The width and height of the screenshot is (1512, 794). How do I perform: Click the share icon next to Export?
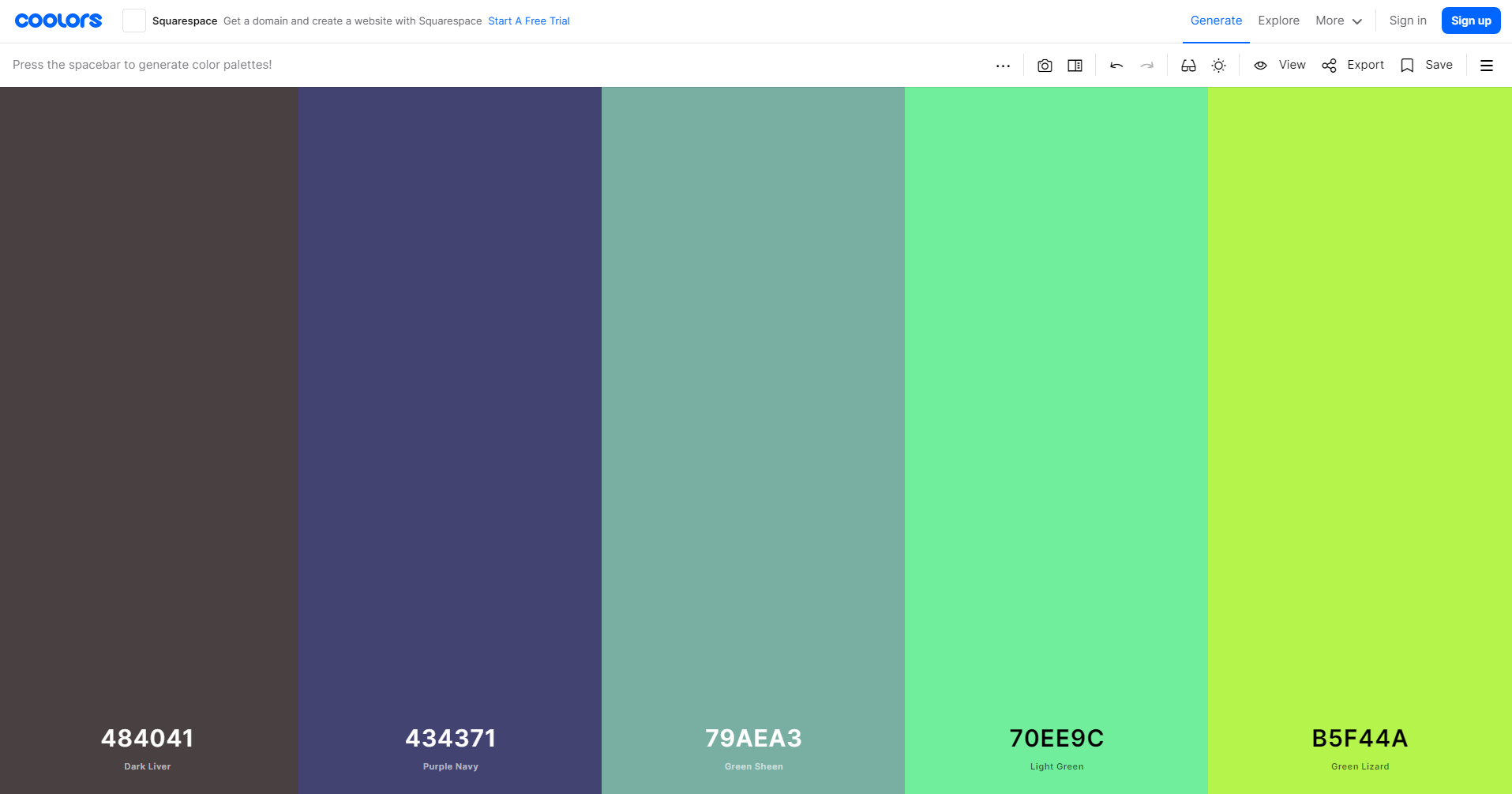click(x=1330, y=66)
